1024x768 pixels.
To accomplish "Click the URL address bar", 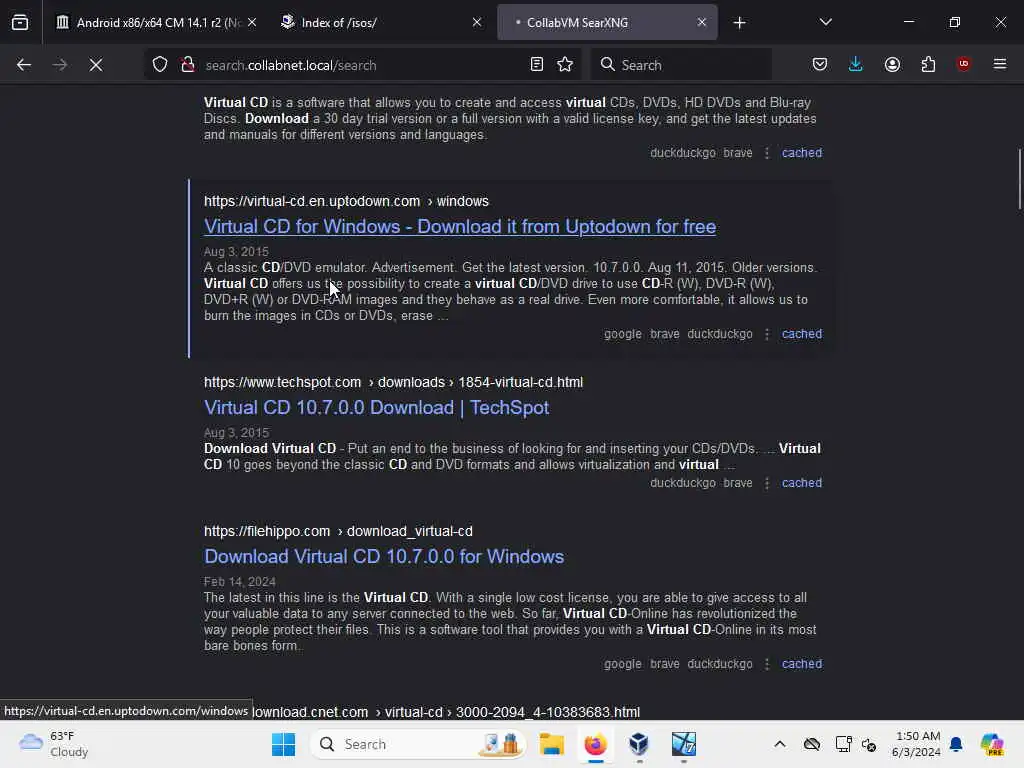I will 362,65.
